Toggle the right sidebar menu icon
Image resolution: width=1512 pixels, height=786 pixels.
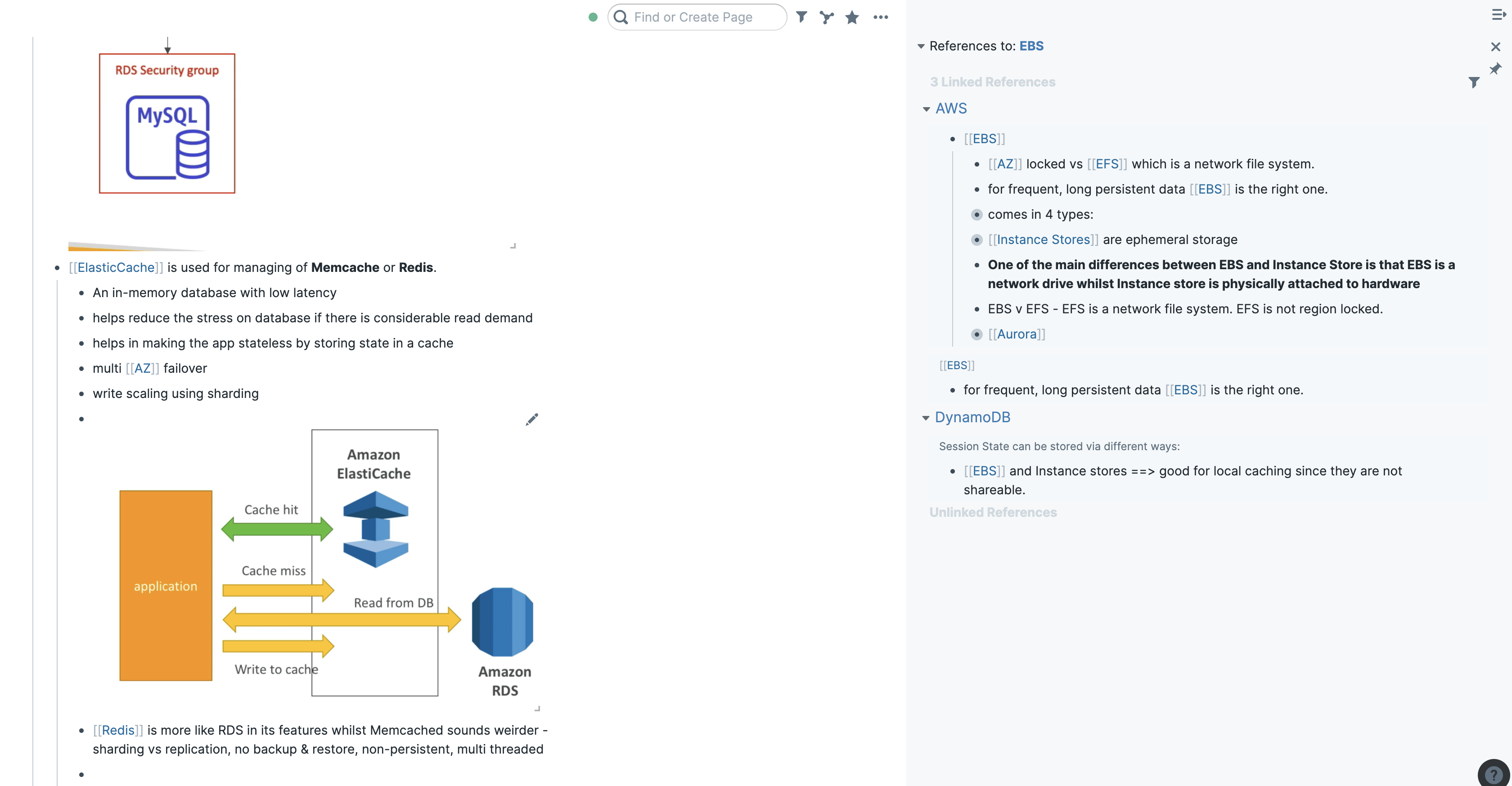click(x=1498, y=15)
